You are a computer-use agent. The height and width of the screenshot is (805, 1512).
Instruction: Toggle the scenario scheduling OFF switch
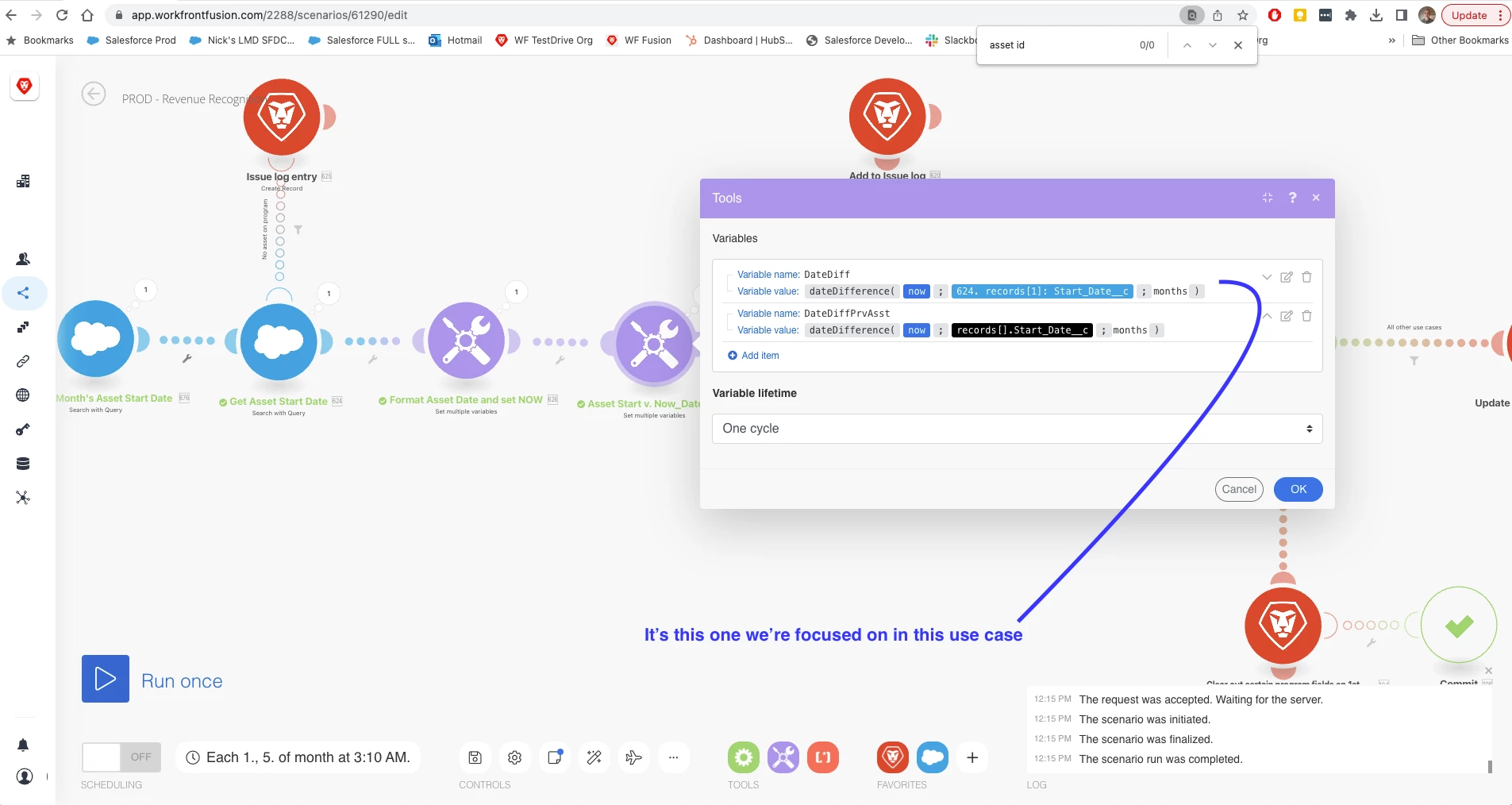121,757
